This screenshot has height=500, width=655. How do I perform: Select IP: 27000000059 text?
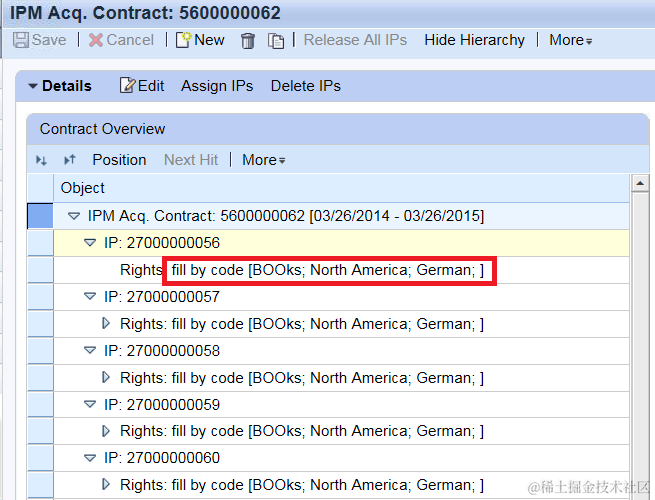[162, 404]
